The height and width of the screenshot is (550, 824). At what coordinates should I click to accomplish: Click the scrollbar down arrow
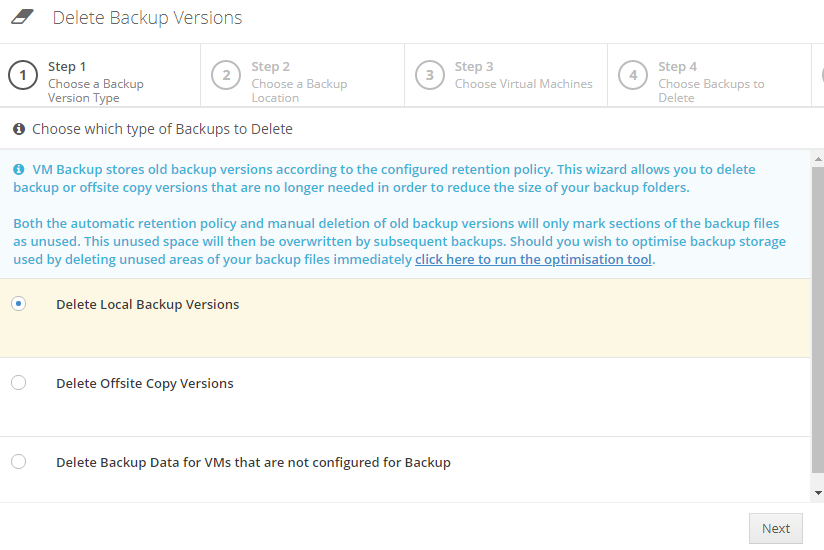point(818,493)
